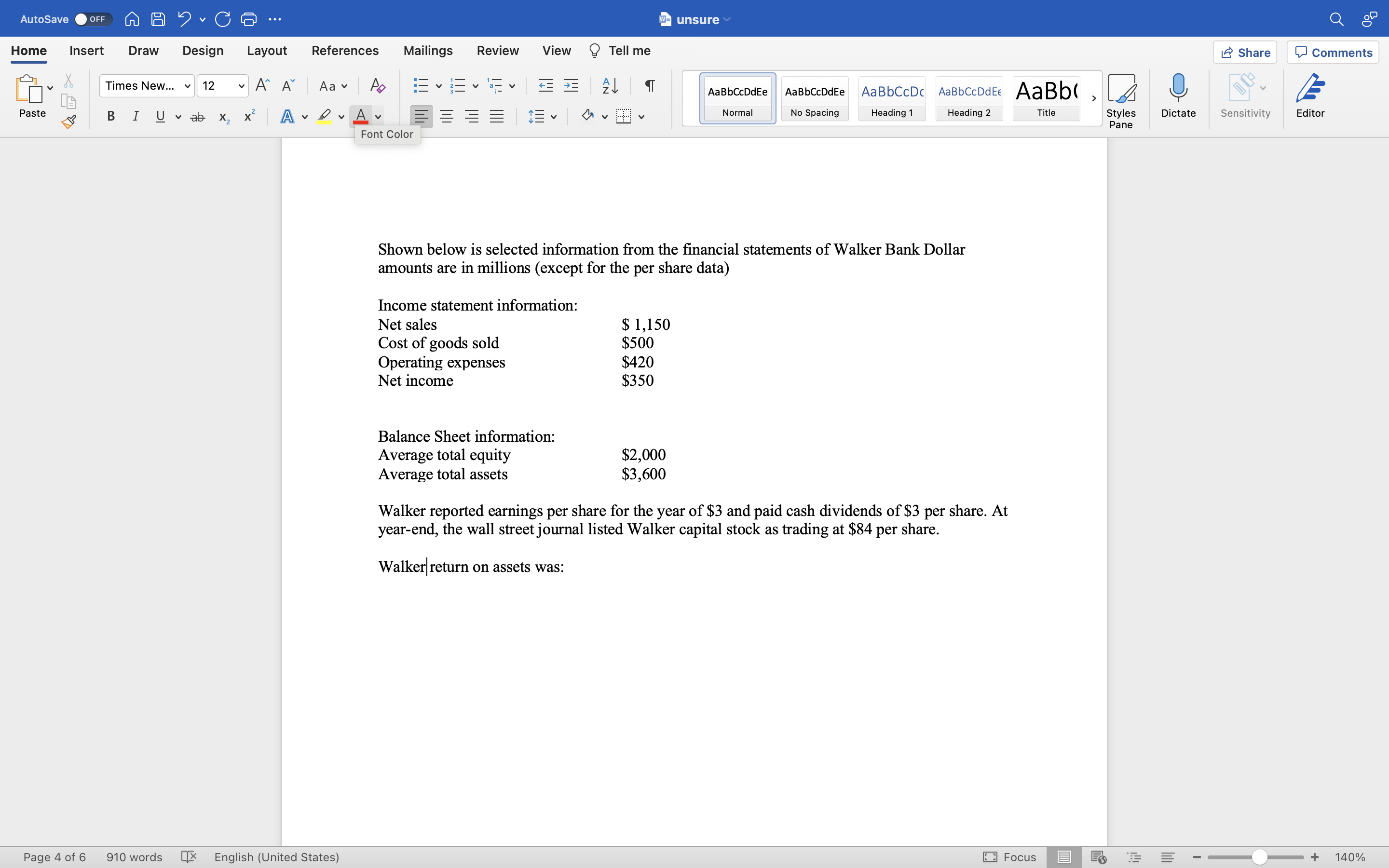This screenshot has height=868, width=1389.
Task: Open the Comments panel
Action: pos(1333,52)
